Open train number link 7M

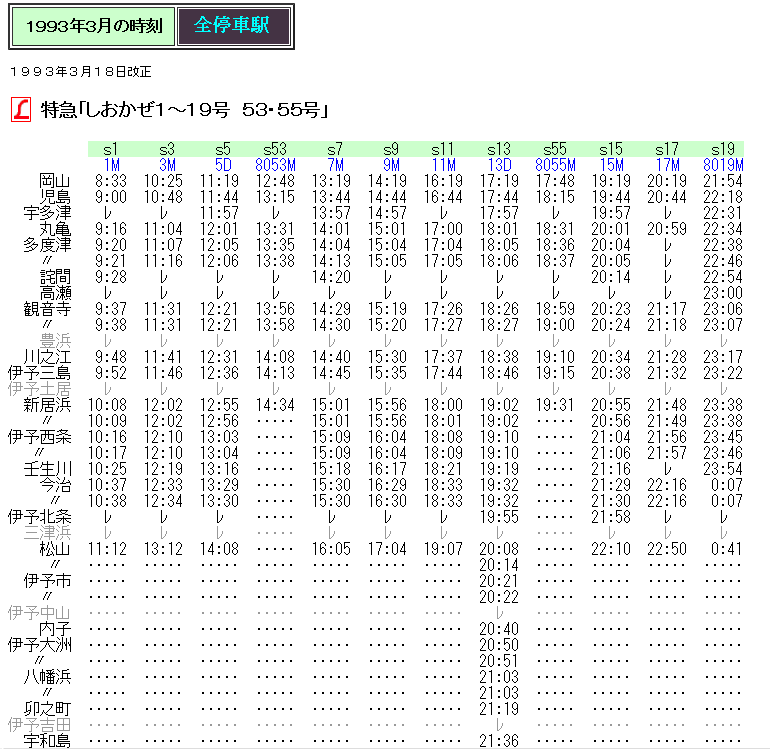click(335, 165)
